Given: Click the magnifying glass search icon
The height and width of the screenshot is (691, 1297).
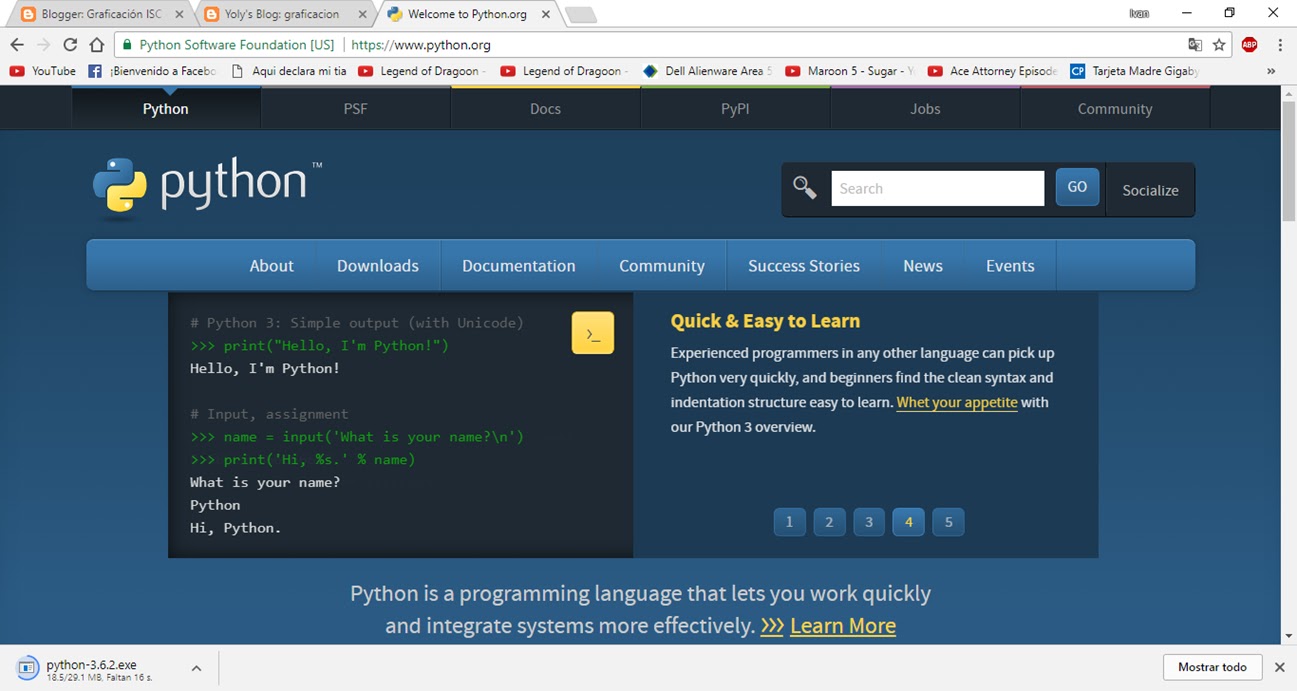Looking at the screenshot, I should [x=805, y=188].
